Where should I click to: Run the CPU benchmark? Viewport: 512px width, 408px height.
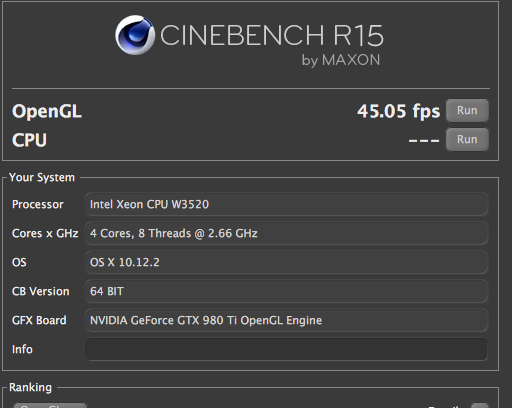(x=467, y=139)
